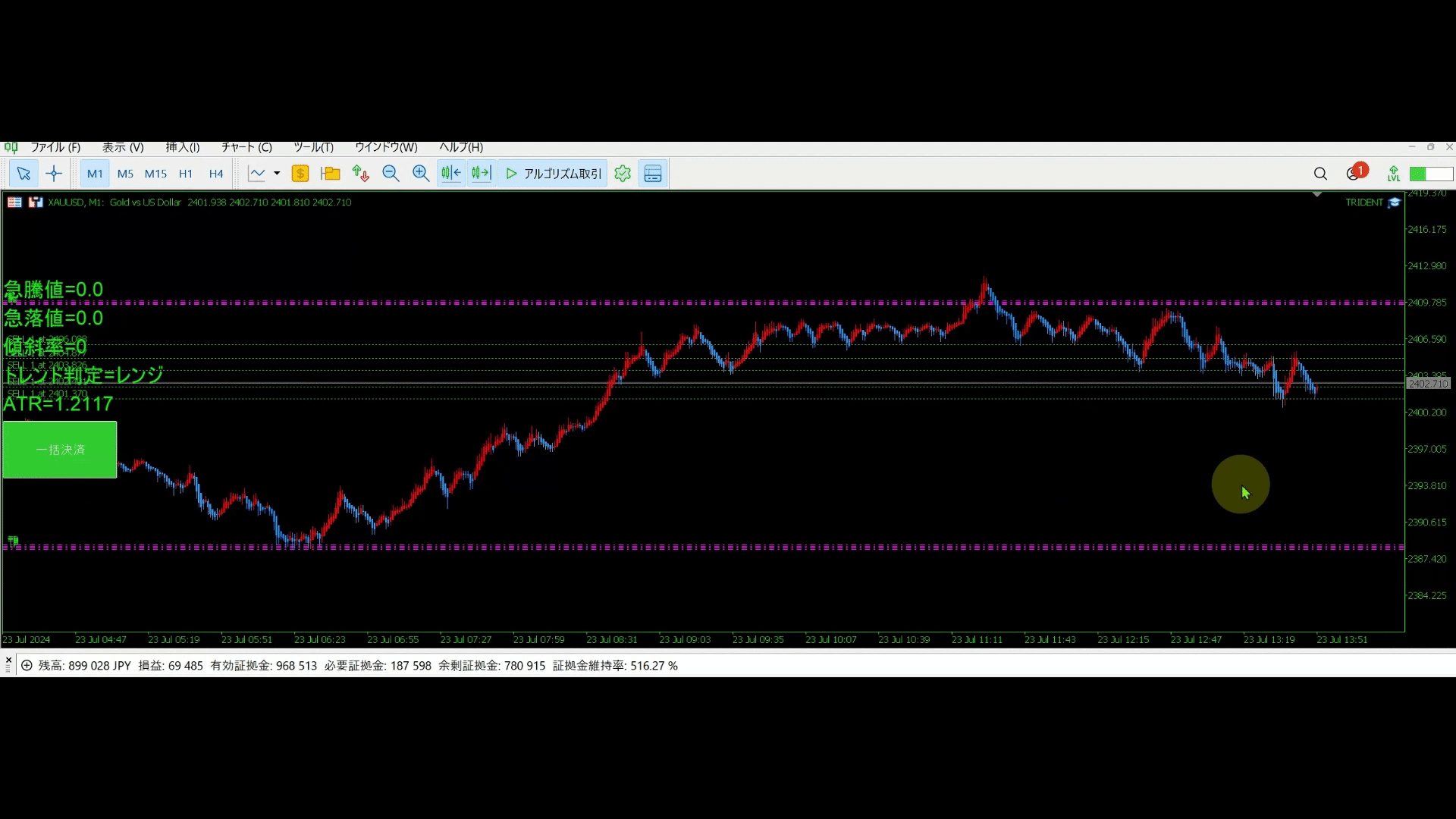
Task: Open the yellow dollar trading icon
Action: click(x=300, y=174)
